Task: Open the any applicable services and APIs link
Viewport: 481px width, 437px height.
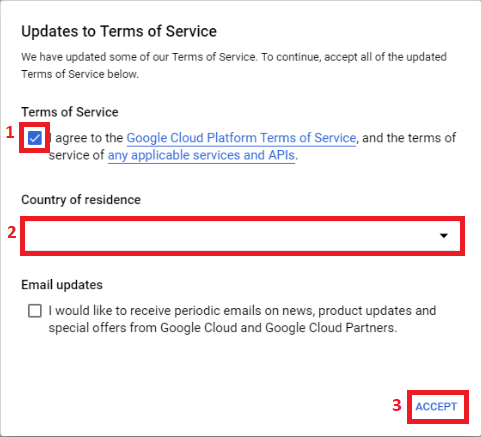Action: [201, 155]
